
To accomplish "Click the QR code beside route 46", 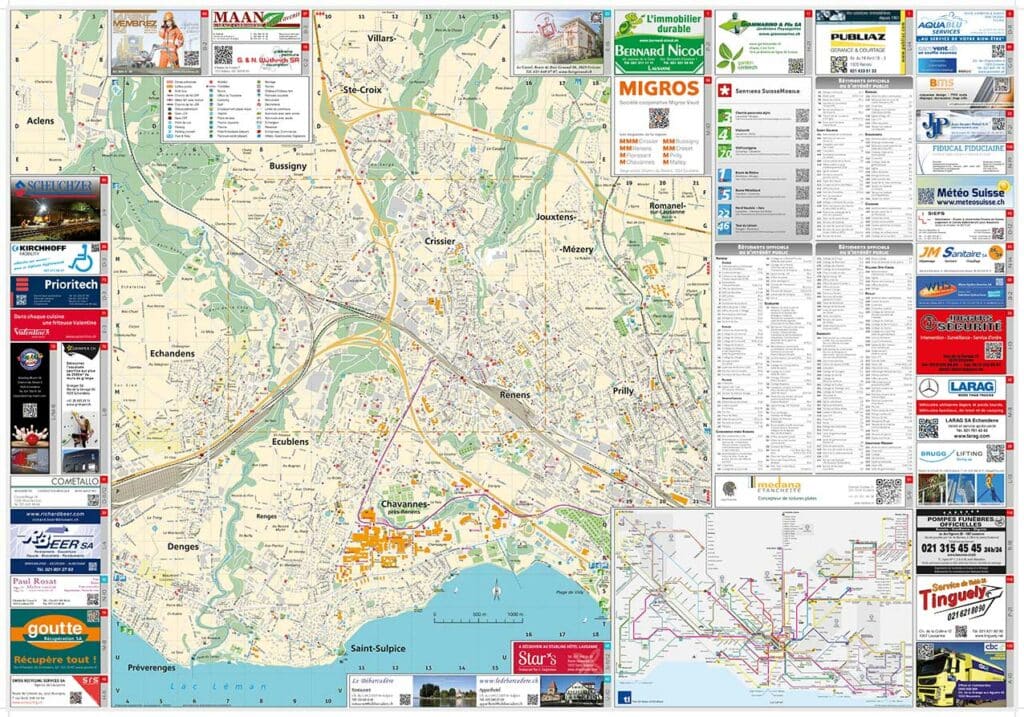I will pyautogui.click(x=802, y=228).
